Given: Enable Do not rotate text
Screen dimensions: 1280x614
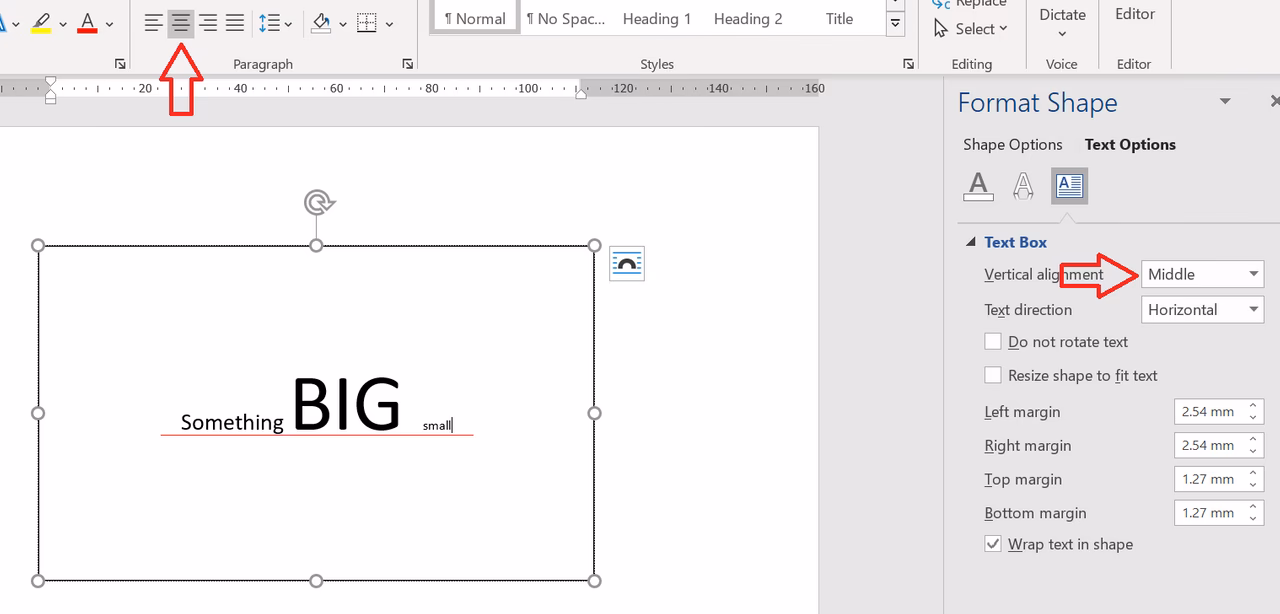Looking at the screenshot, I should point(993,341).
